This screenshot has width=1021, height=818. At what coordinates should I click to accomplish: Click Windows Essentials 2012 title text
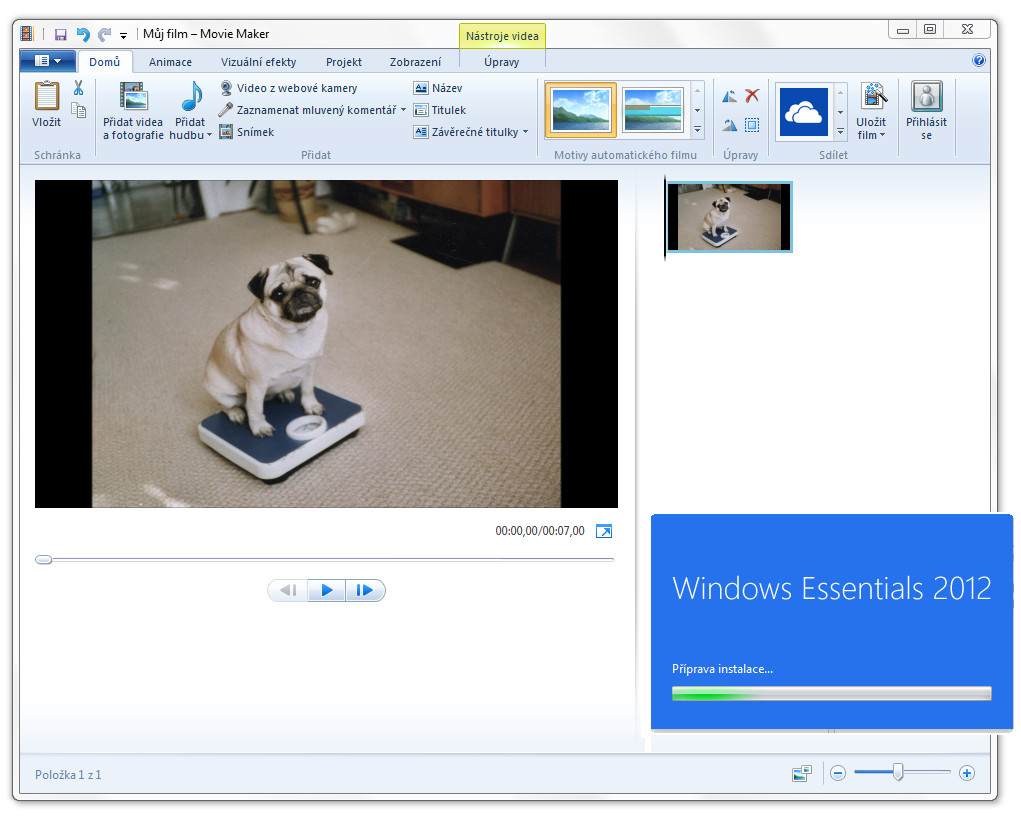point(832,588)
